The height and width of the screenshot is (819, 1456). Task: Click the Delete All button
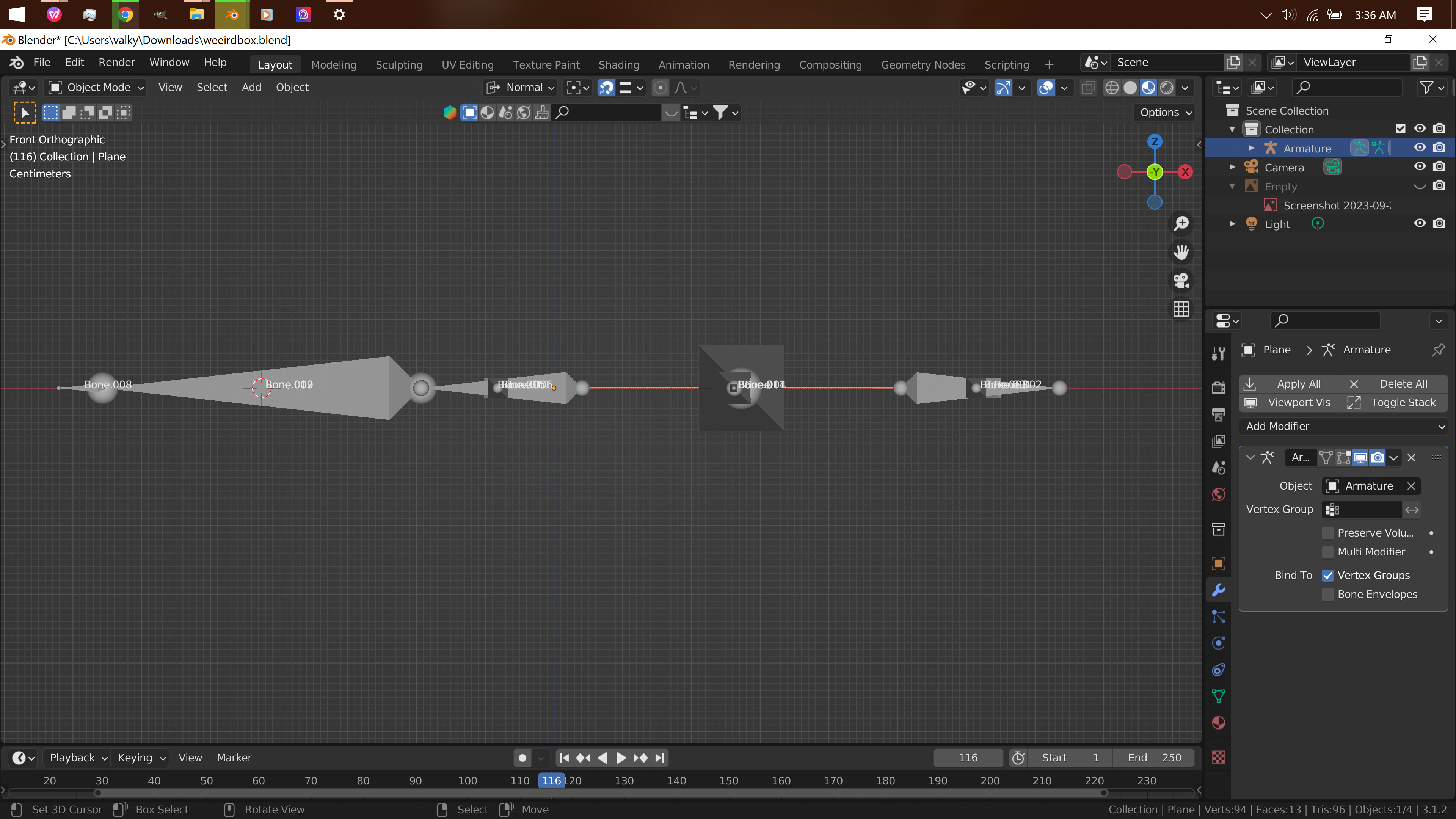pos(1395,384)
